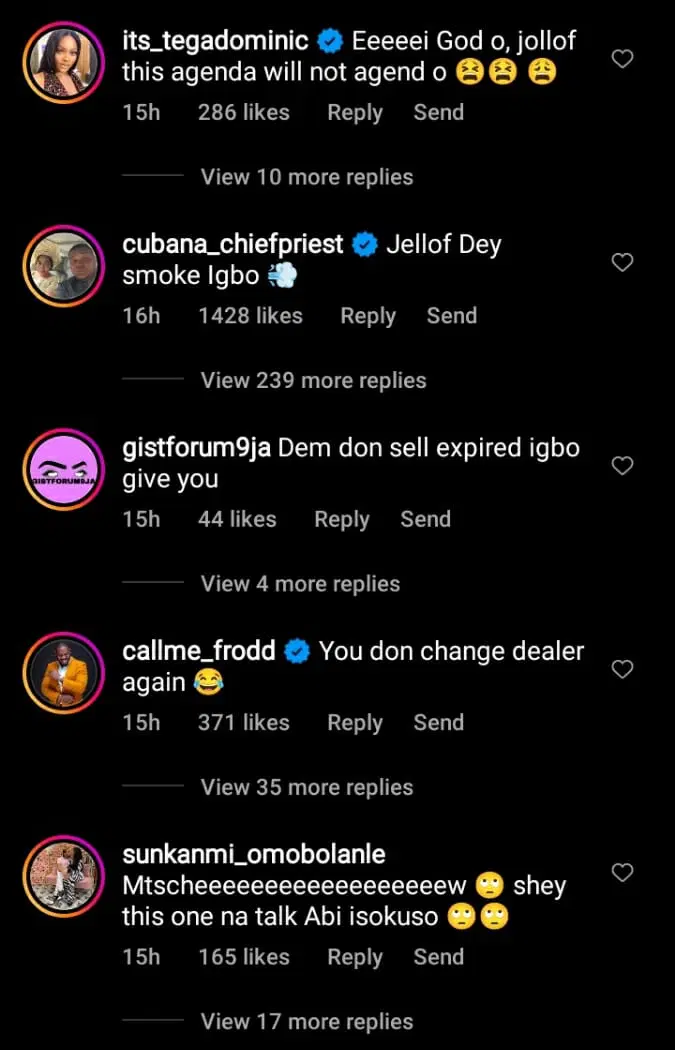
Task: Send gistforum9ja's comment to someone
Action: pos(425,519)
